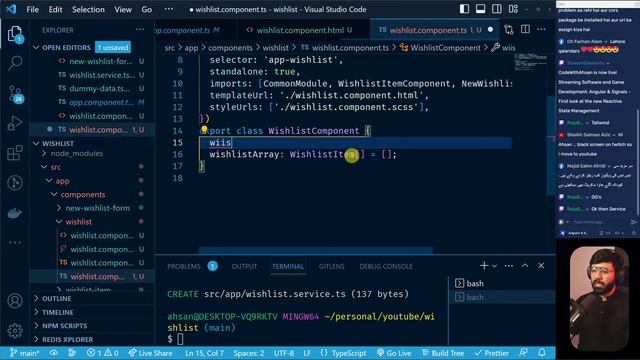Open editor More Actions ellipsis

click(541, 29)
